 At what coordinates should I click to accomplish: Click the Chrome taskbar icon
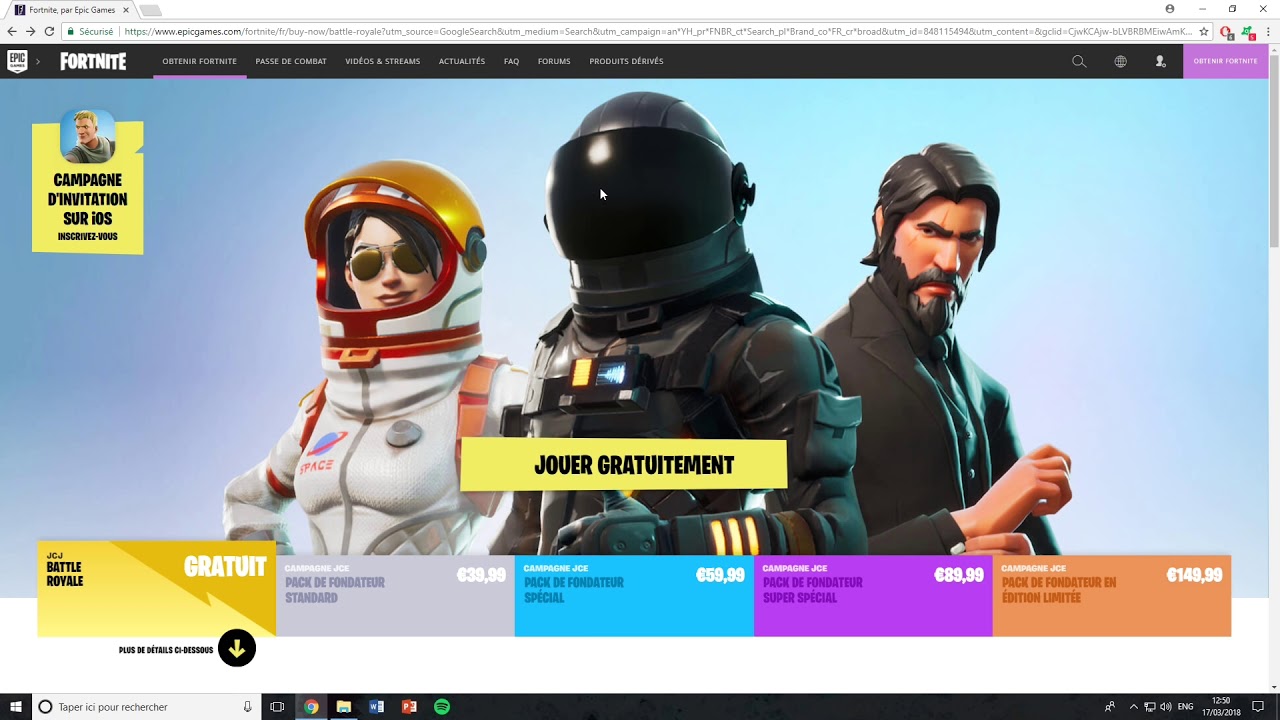(x=311, y=707)
